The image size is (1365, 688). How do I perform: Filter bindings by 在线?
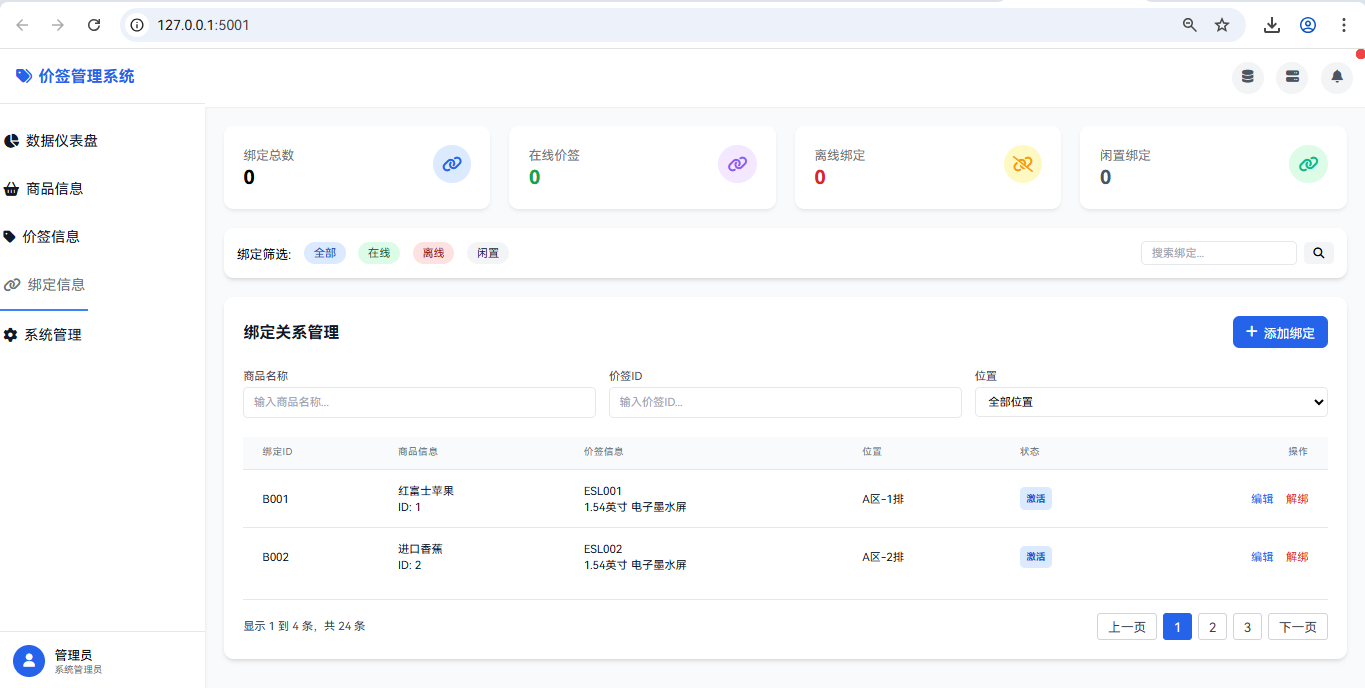[x=379, y=253]
